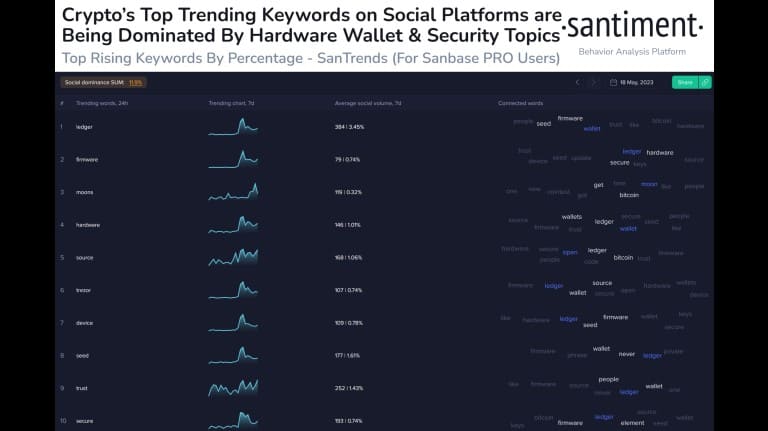Click blue 'wallet' connected word in ledger row
Screen dimensions: 768x431
click(x=592, y=129)
